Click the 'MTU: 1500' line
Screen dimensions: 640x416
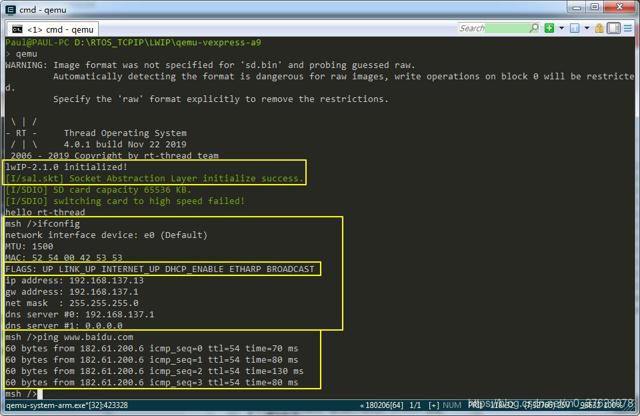(29, 247)
